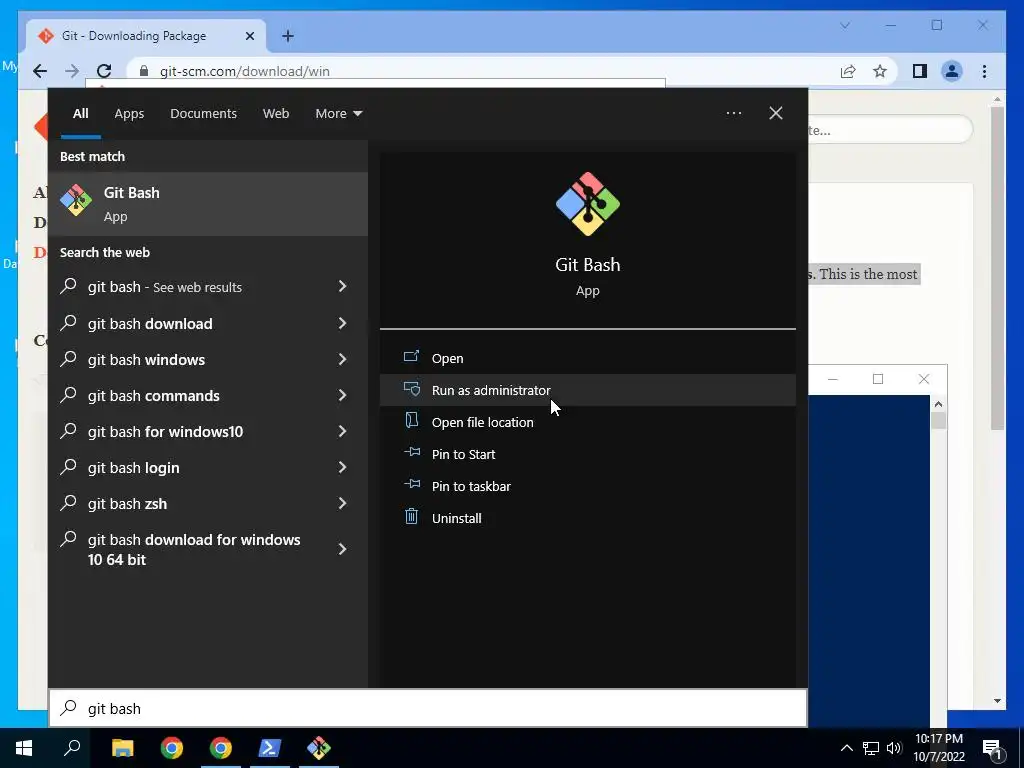Search web for 'git bash login'
This screenshot has width=1024, height=768.
208,468
